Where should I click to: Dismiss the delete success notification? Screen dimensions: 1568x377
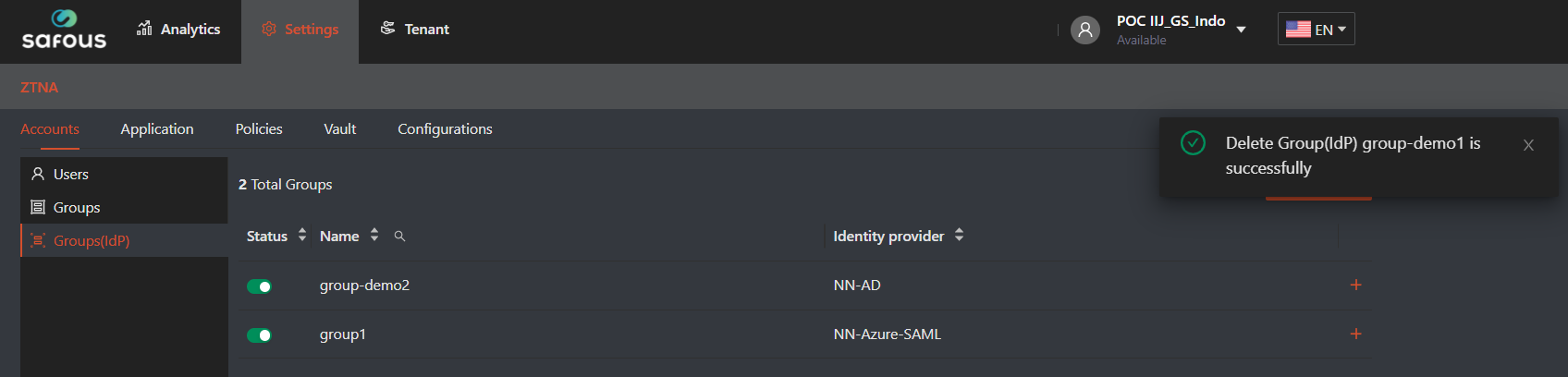pyautogui.click(x=1528, y=145)
